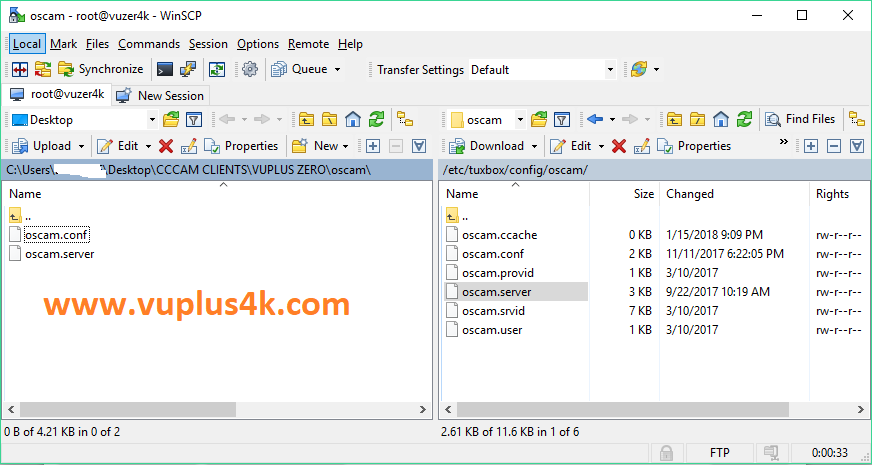Image resolution: width=872 pixels, height=465 pixels.
Task: Refresh the remote panel
Action: (745, 119)
